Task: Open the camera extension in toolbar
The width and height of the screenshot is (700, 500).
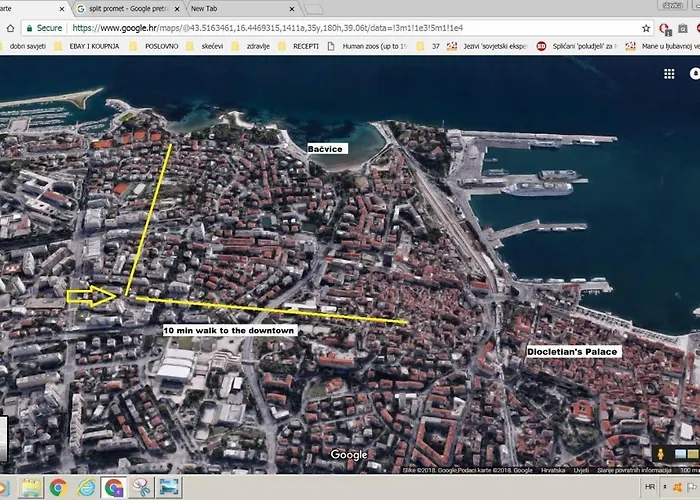Action: coord(683,28)
